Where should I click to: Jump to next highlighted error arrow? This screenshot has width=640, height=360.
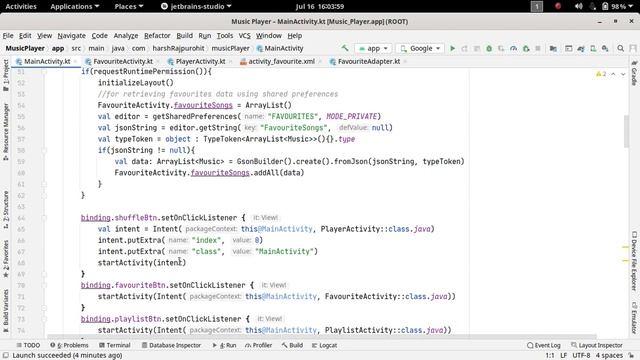tap(623, 74)
